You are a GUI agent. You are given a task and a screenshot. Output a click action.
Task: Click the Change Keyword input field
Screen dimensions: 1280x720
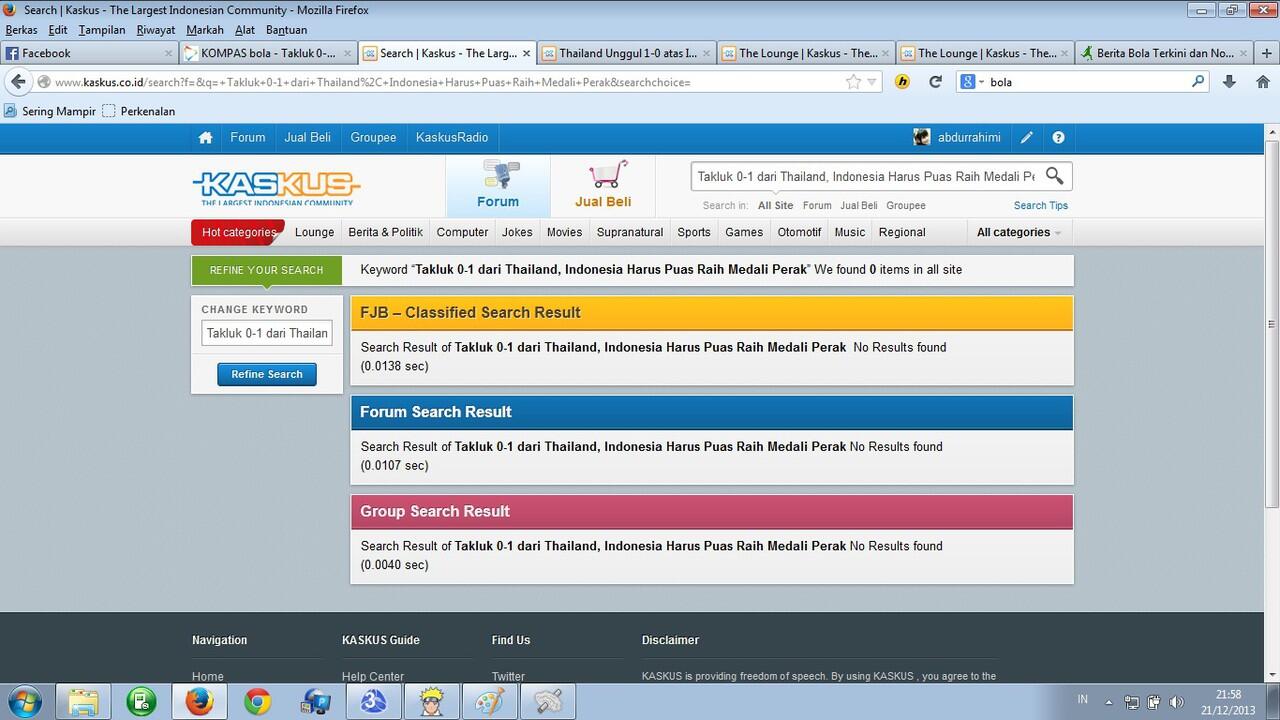[267, 333]
